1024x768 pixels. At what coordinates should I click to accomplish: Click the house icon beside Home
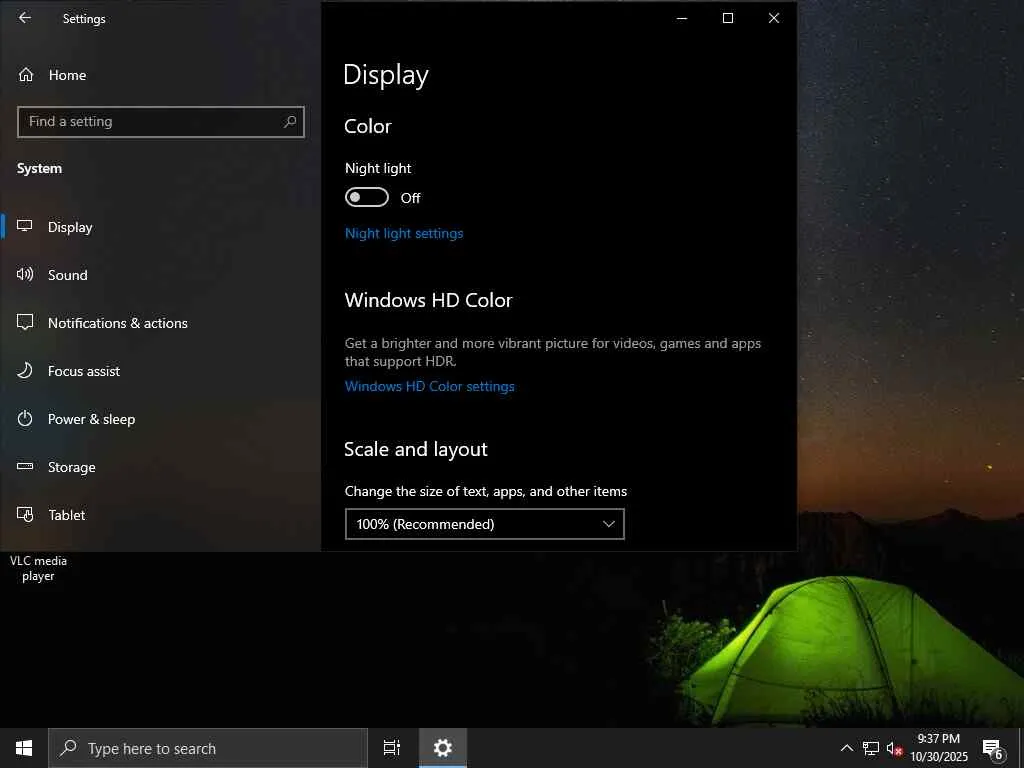point(25,74)
